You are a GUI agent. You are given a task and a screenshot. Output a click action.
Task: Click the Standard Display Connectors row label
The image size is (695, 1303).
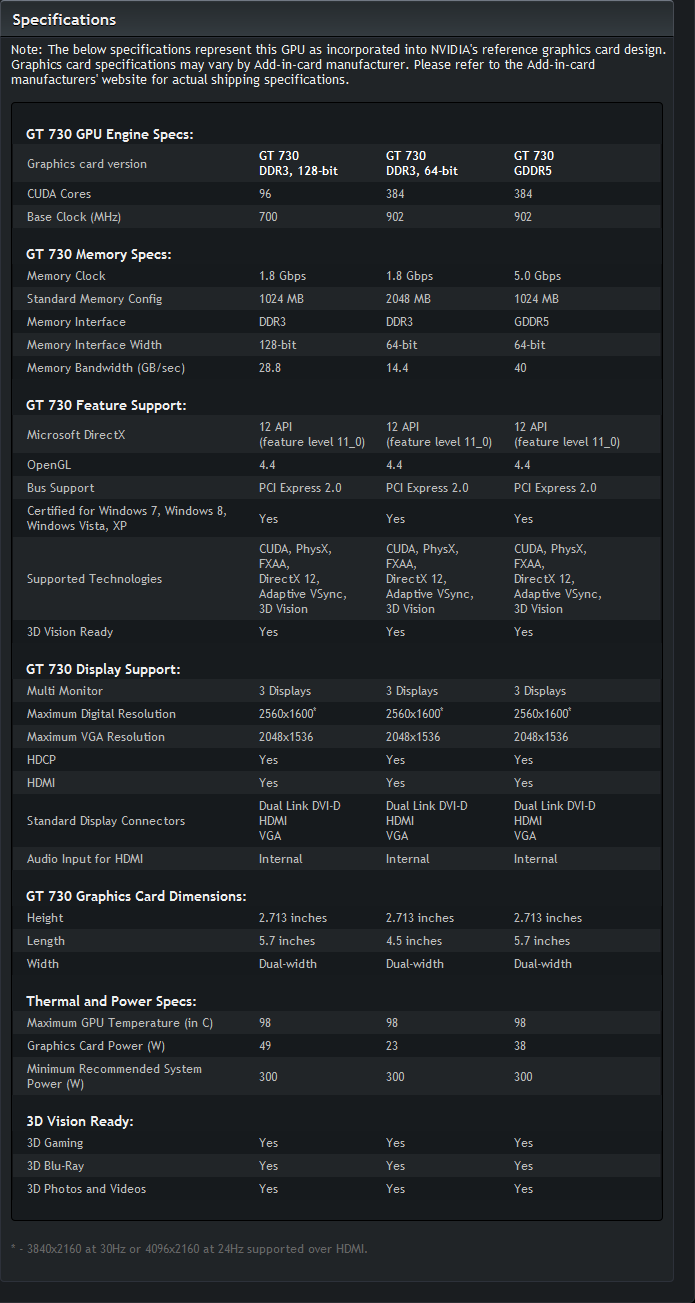point(106,821)
